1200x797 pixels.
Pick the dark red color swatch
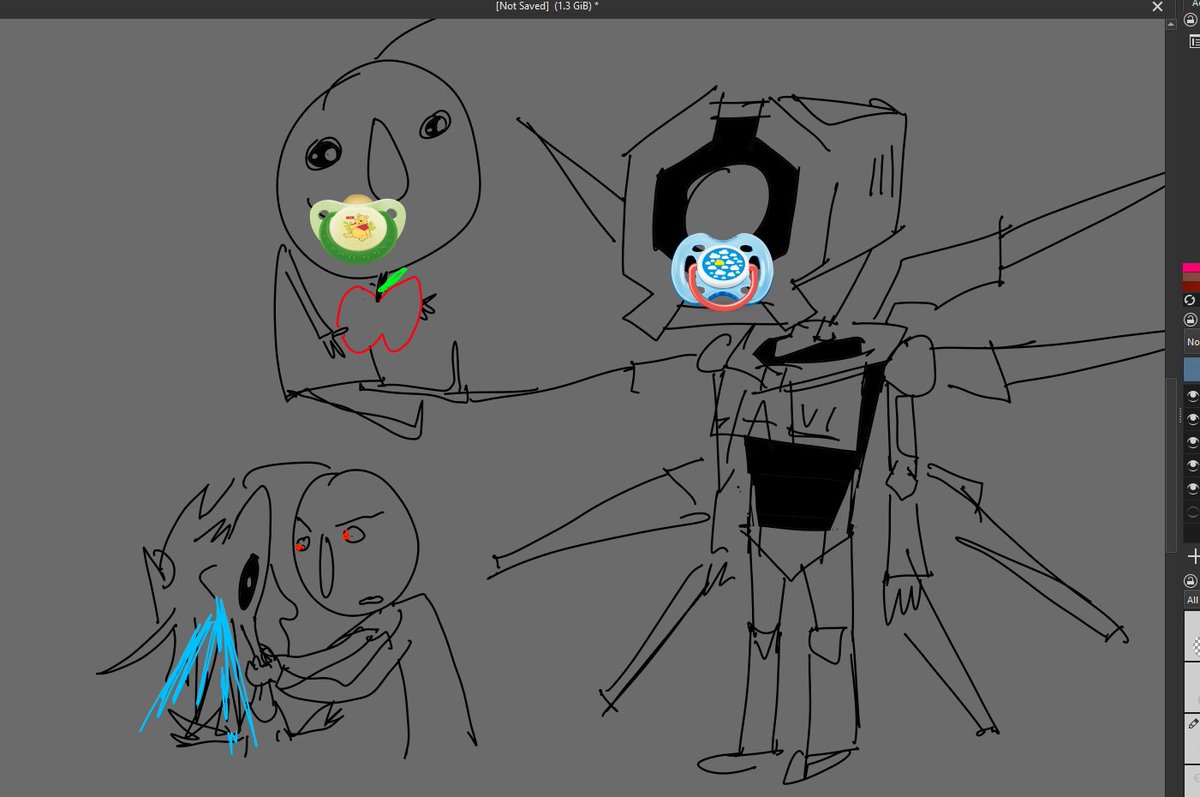point(1191,286)
